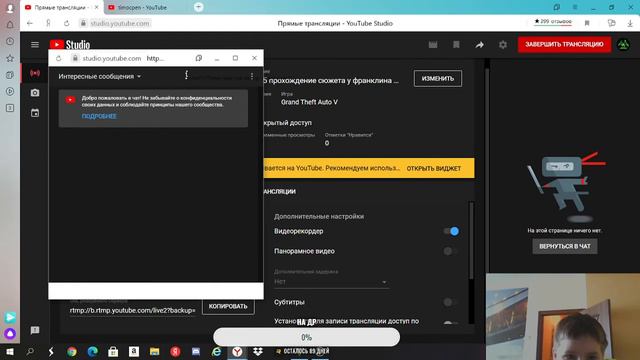This screenshot has width=640, height=360.
Task: Click the 'Дополнительные настройки' heading
Action: (x=319, y=216)
